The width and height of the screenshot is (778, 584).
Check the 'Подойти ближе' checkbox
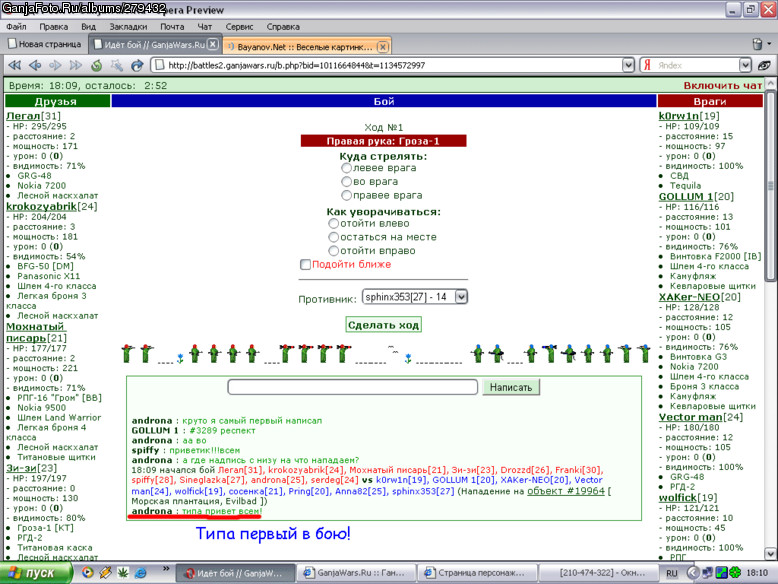pos(305,264)
